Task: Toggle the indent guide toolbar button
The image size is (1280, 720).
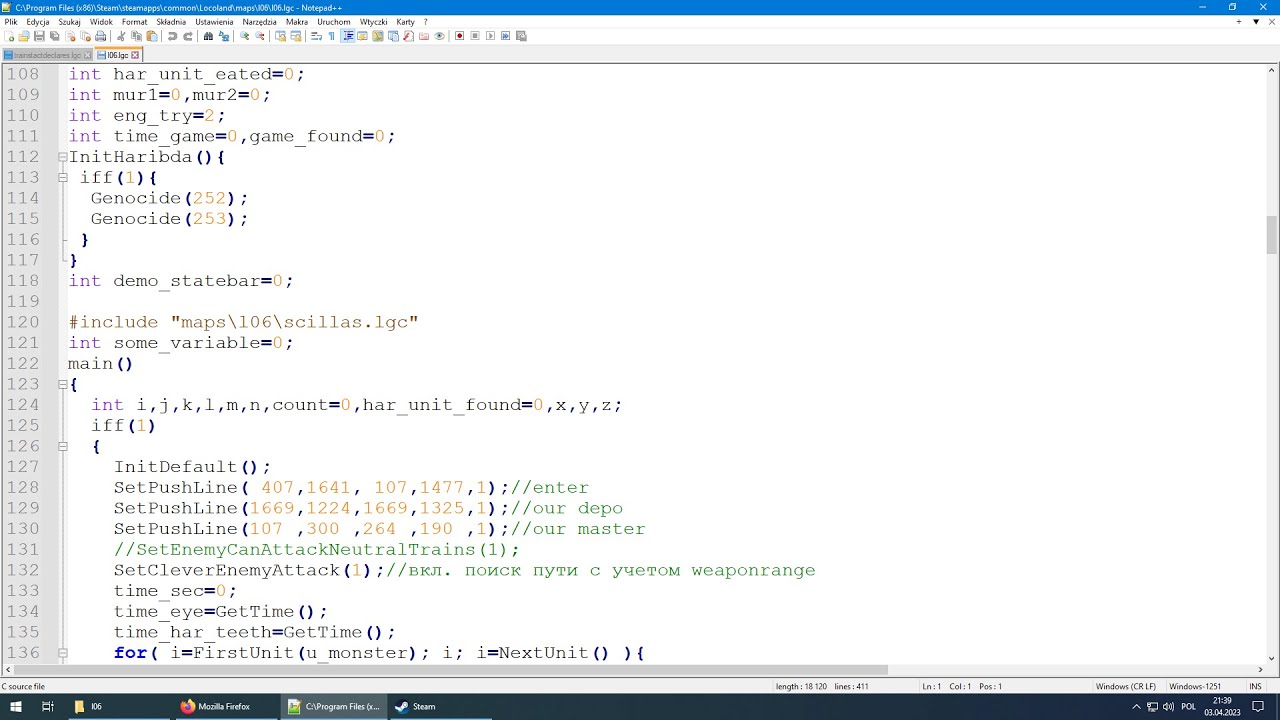Action: pos(348,36)
